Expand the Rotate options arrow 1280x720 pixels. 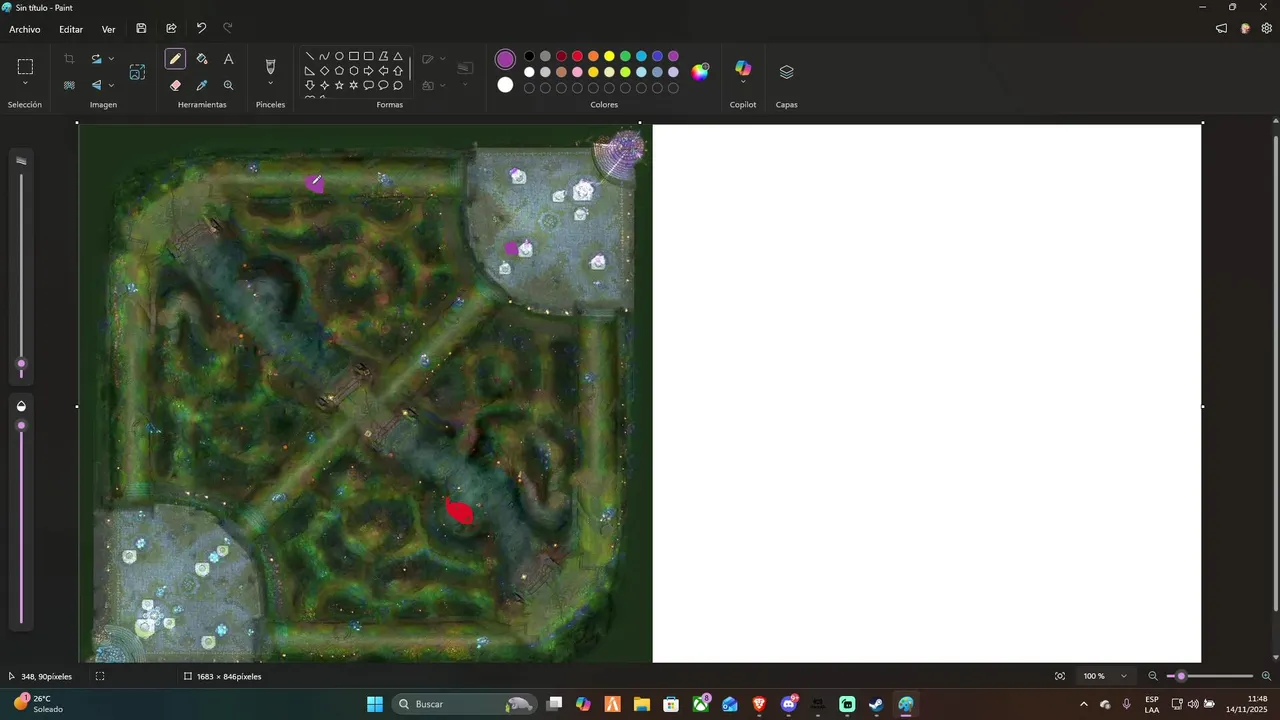click(111, 59)
